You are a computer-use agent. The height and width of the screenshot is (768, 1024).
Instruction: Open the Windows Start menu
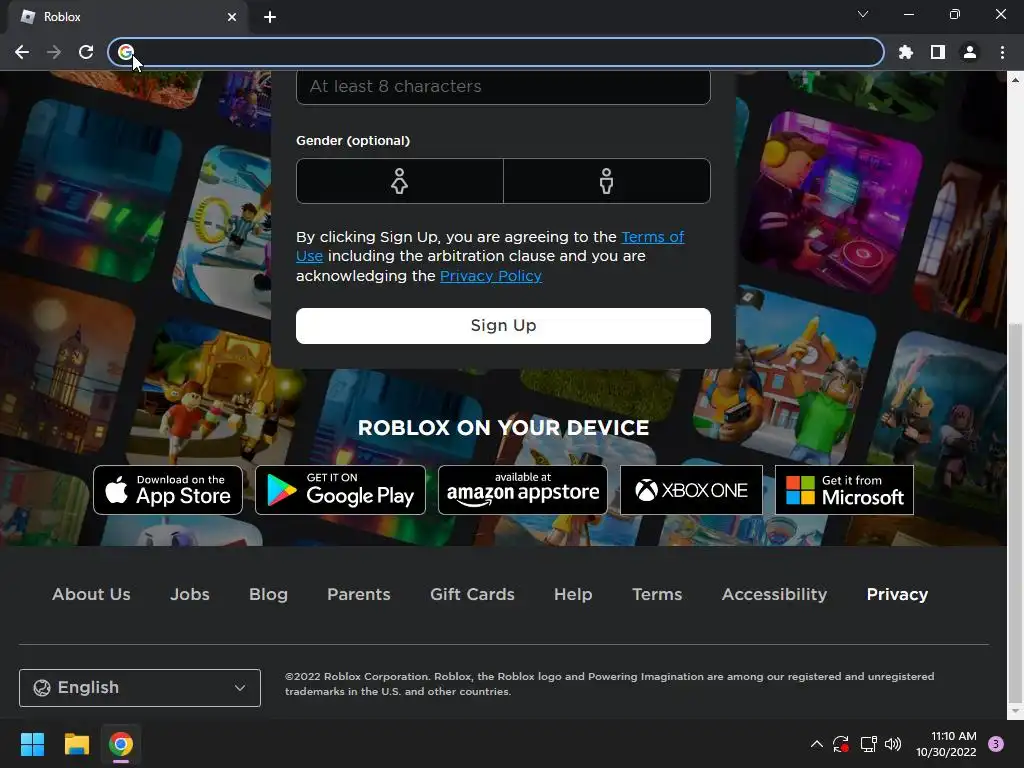point(32,744)
